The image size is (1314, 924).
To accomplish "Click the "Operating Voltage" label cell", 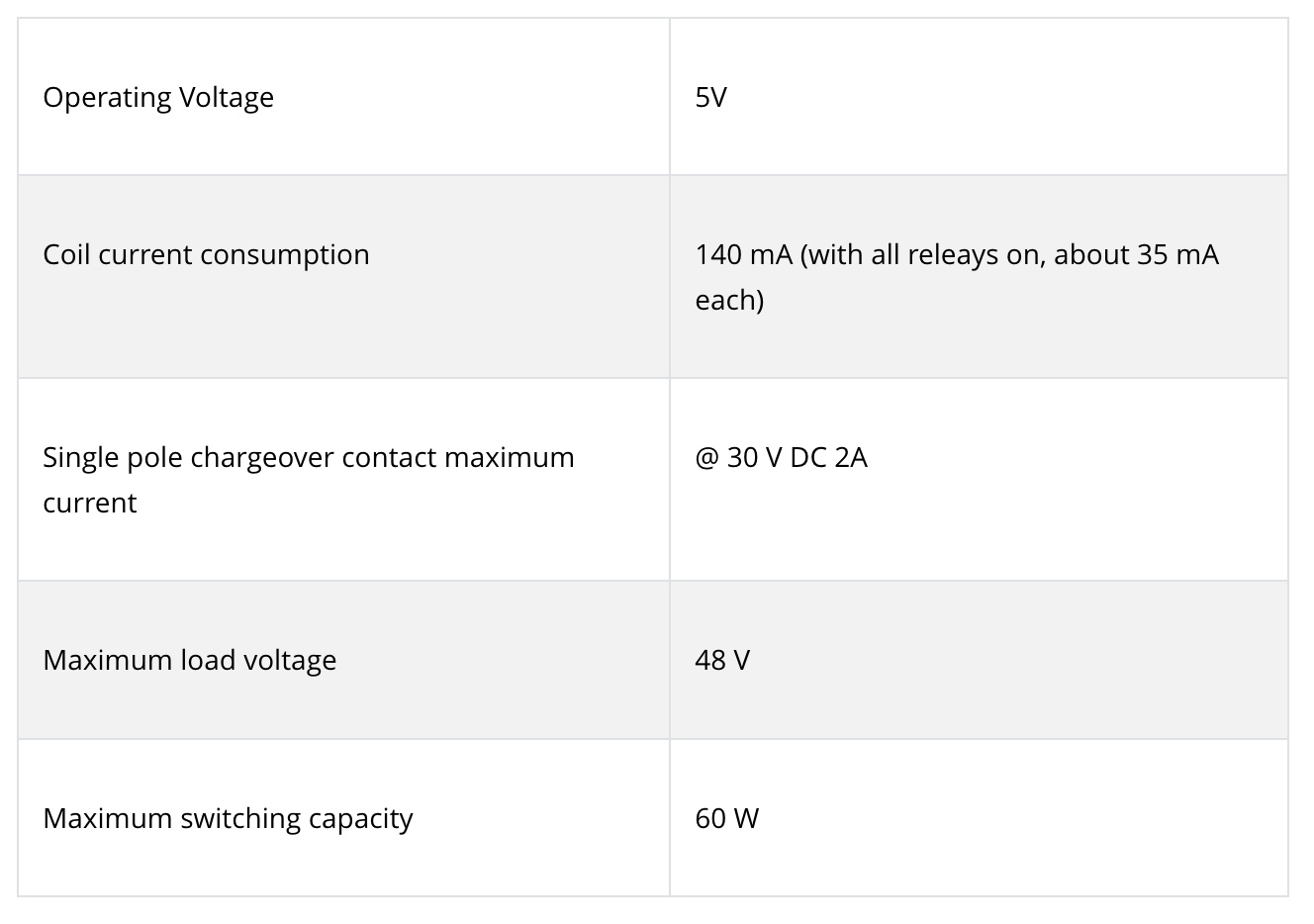I will 158,97.
